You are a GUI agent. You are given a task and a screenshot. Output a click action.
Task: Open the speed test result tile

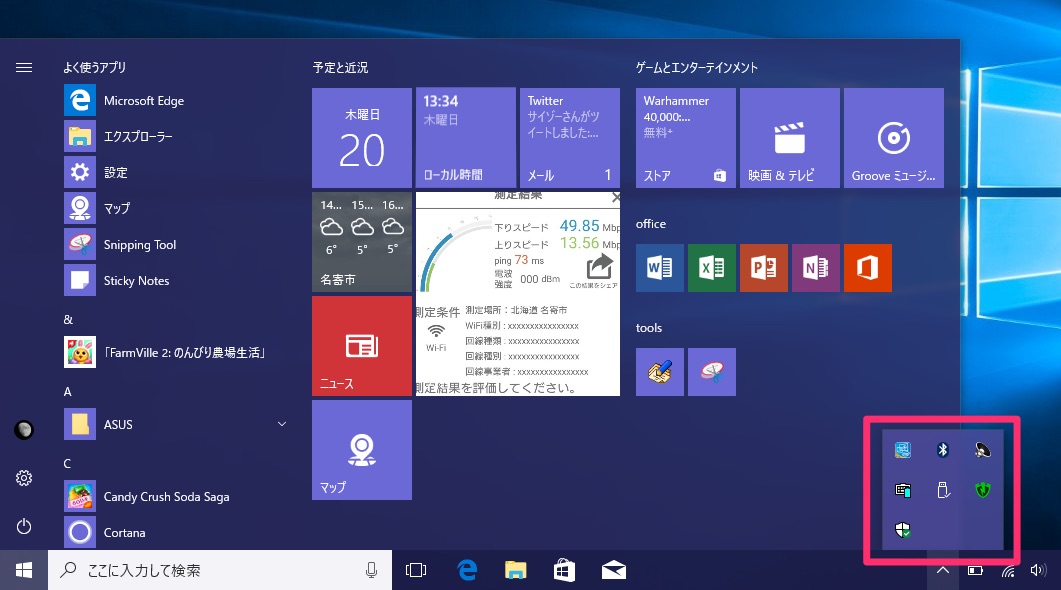coord(518,294)
